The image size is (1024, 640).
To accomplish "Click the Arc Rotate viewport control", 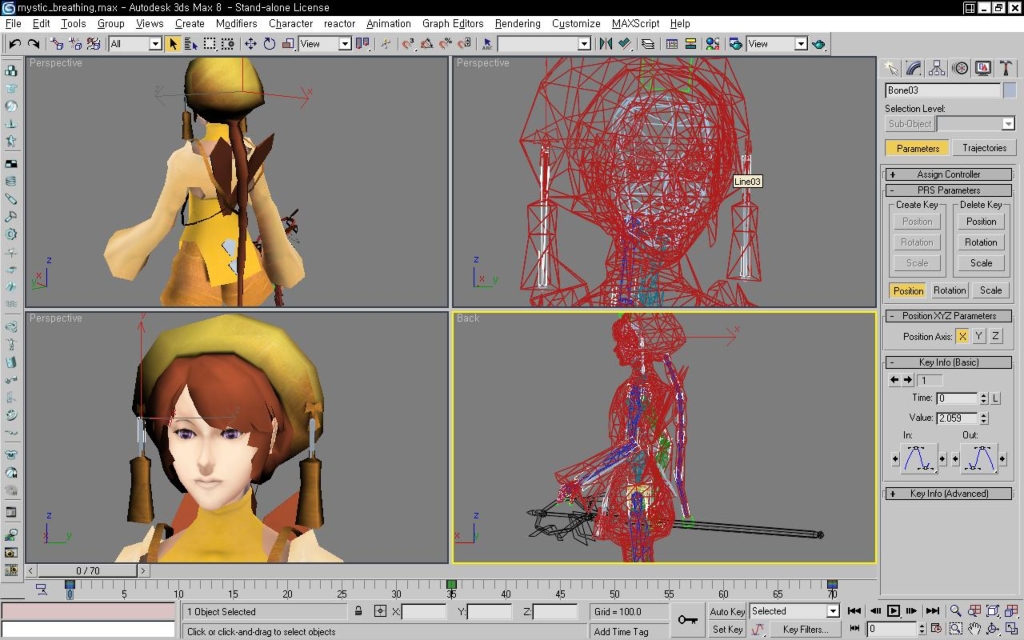I will (993, 629).
